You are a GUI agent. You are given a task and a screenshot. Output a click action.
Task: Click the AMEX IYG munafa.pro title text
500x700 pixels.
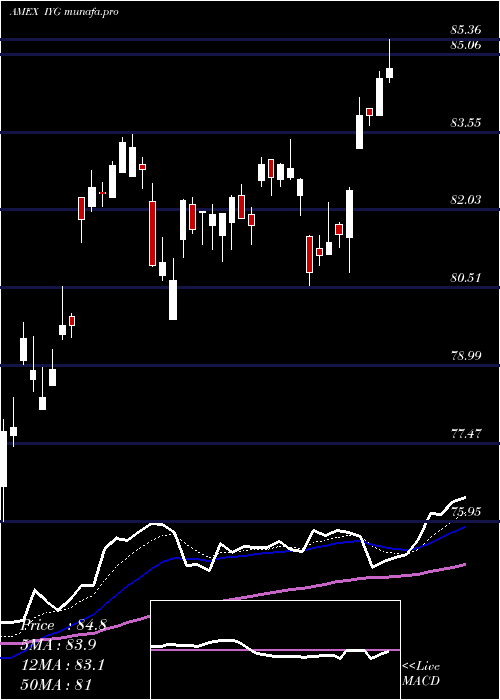(64, 12)
